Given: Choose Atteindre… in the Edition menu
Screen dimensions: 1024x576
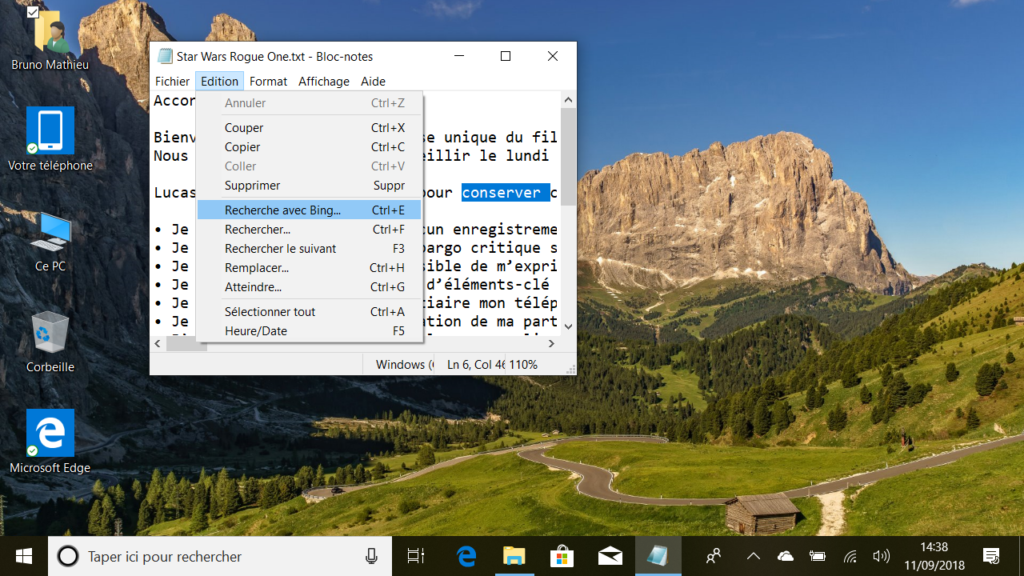Looking at the screenshot, I should [x=310, y=287].
